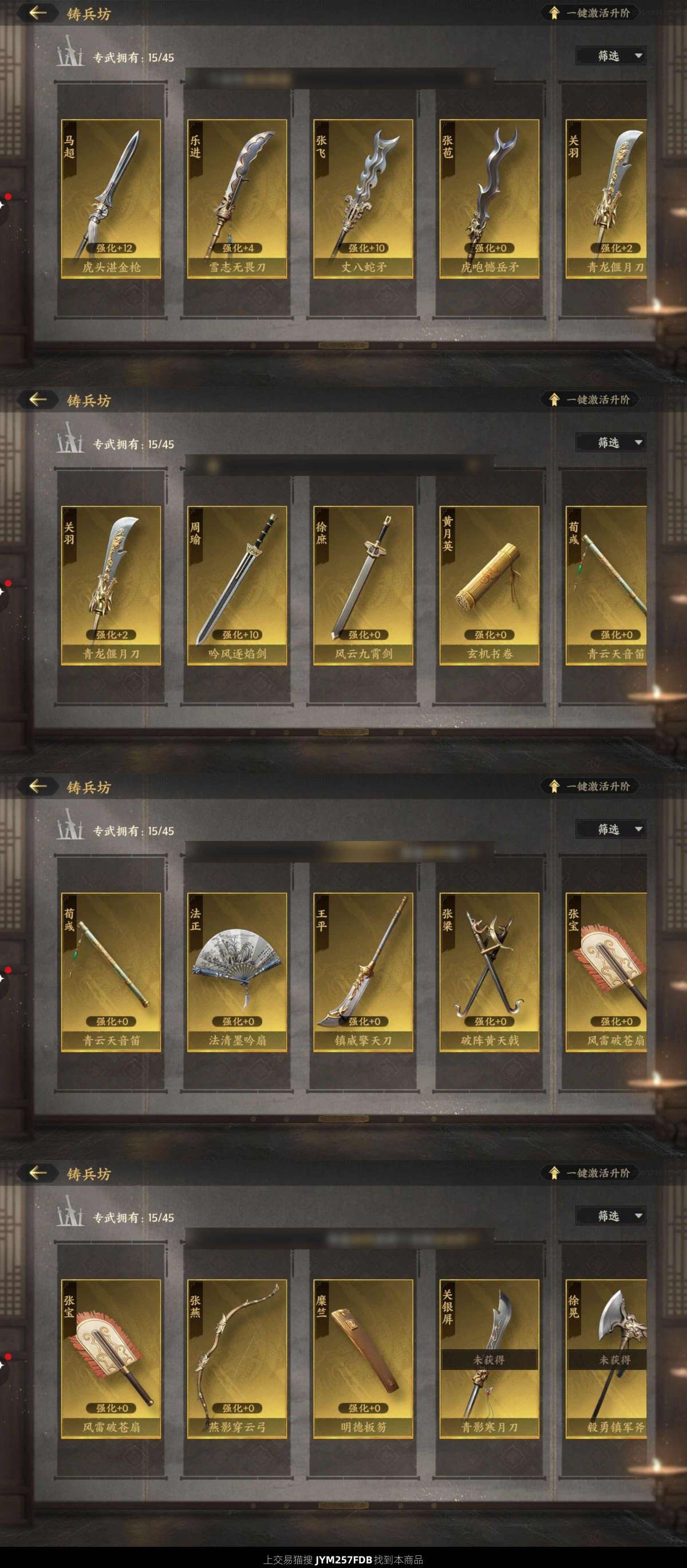This screenshot has height=1568, width=687.
Task: Select 糜竺's 明德板笏 tablet card
Action: tap(364, 1359)
